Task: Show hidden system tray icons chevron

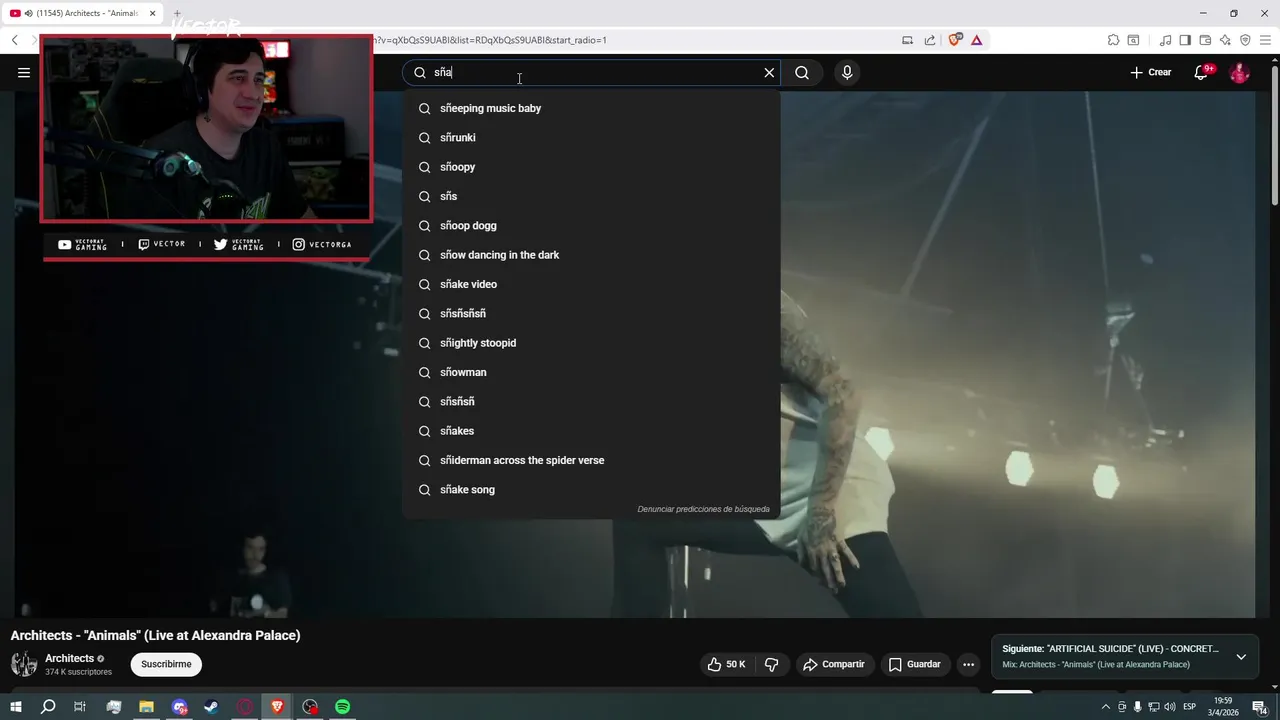Action: click(1105, 707)
